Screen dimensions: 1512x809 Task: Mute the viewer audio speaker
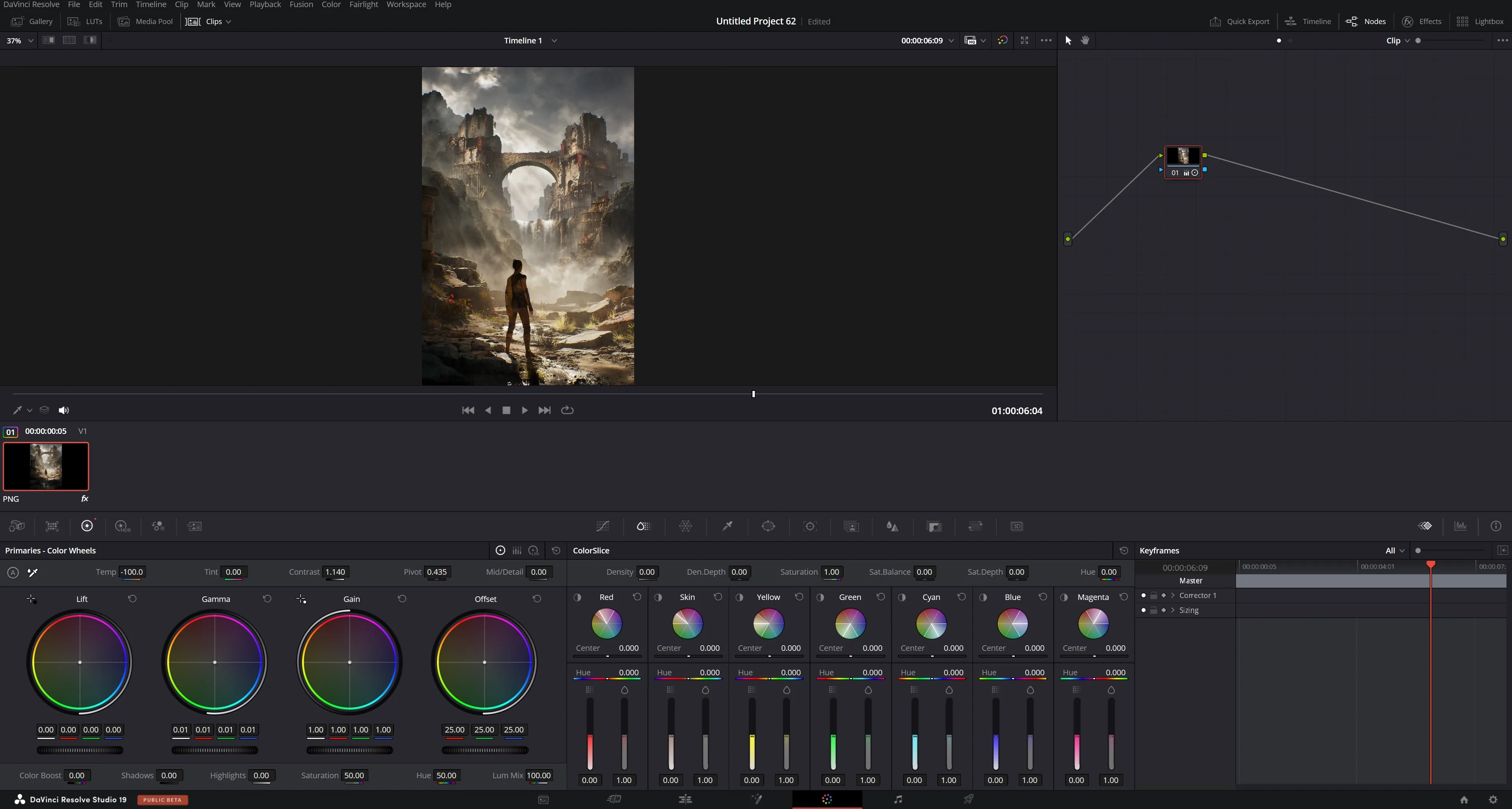pos(64,410)
